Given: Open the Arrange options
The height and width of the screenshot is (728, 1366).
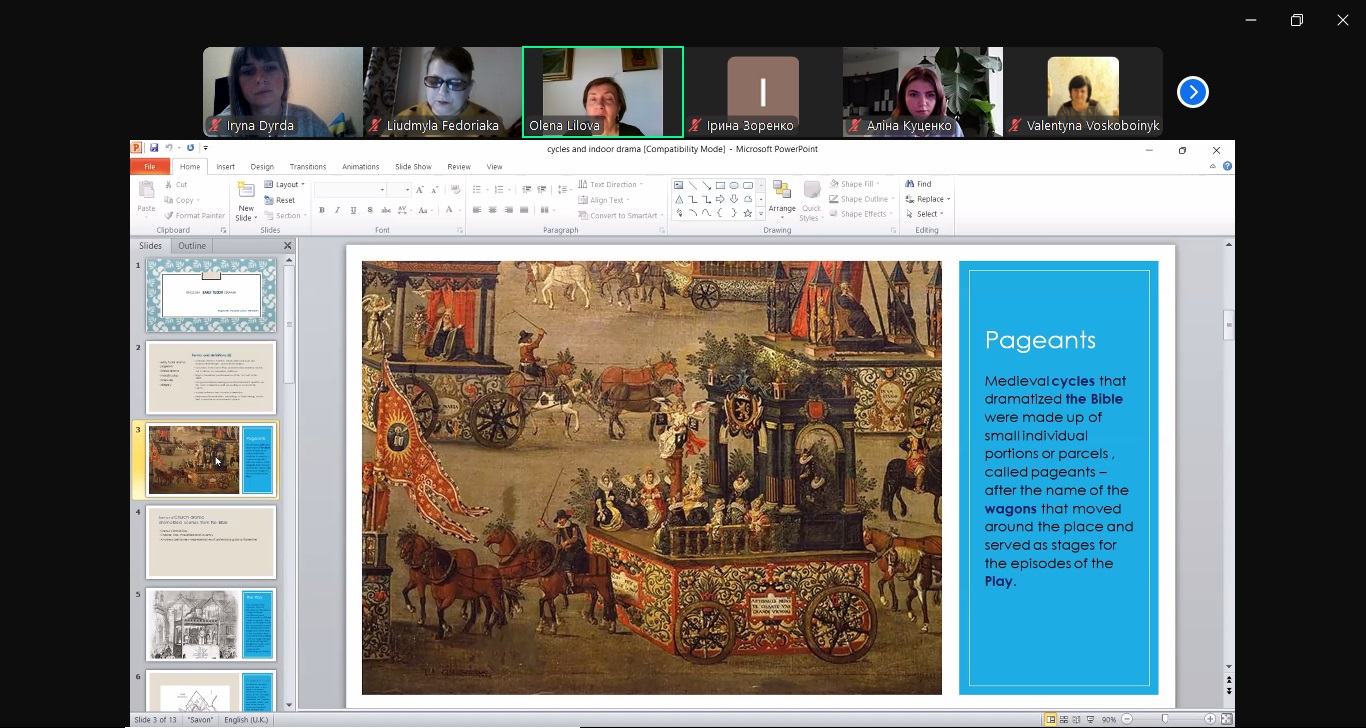Looking at the screenshot, I should tap(782, 201).
